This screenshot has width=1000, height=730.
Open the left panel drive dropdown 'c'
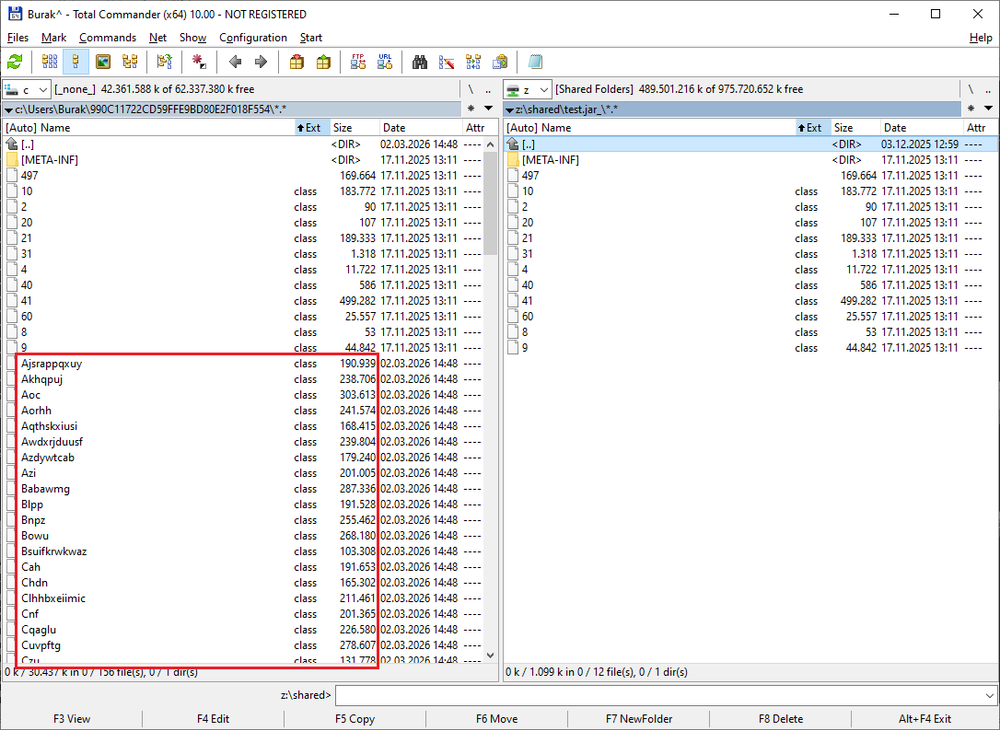click(26, 89)
